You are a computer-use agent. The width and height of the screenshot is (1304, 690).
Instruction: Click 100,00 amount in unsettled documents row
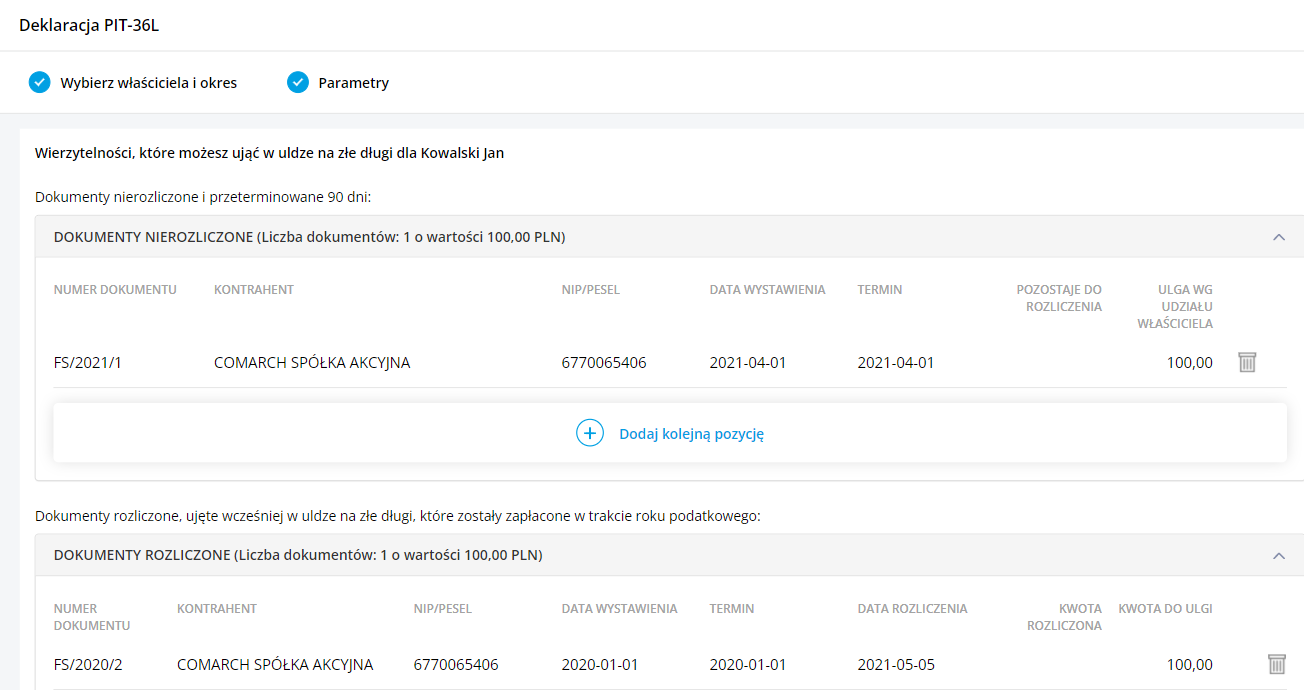coord(1189,362)
